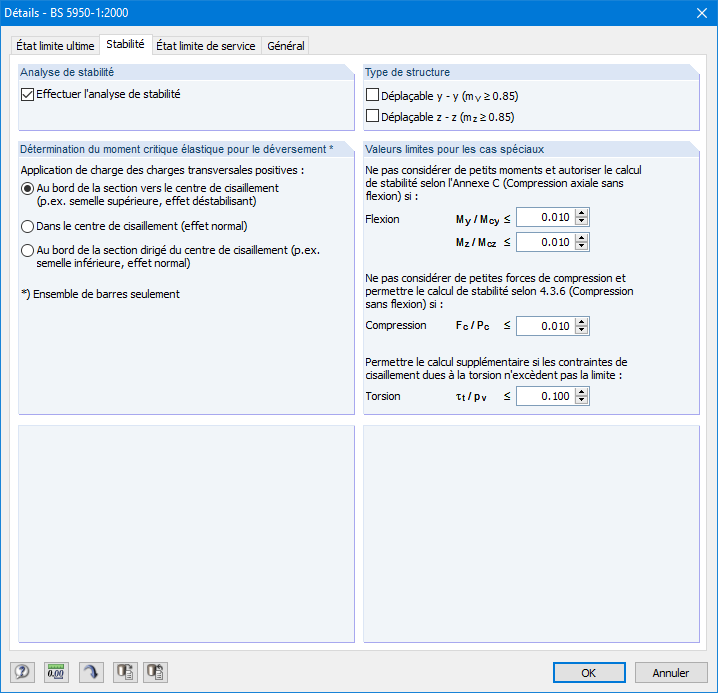
Task: Increase Mz / Mcz value with up arrow
Action: [x=582, y=238]
